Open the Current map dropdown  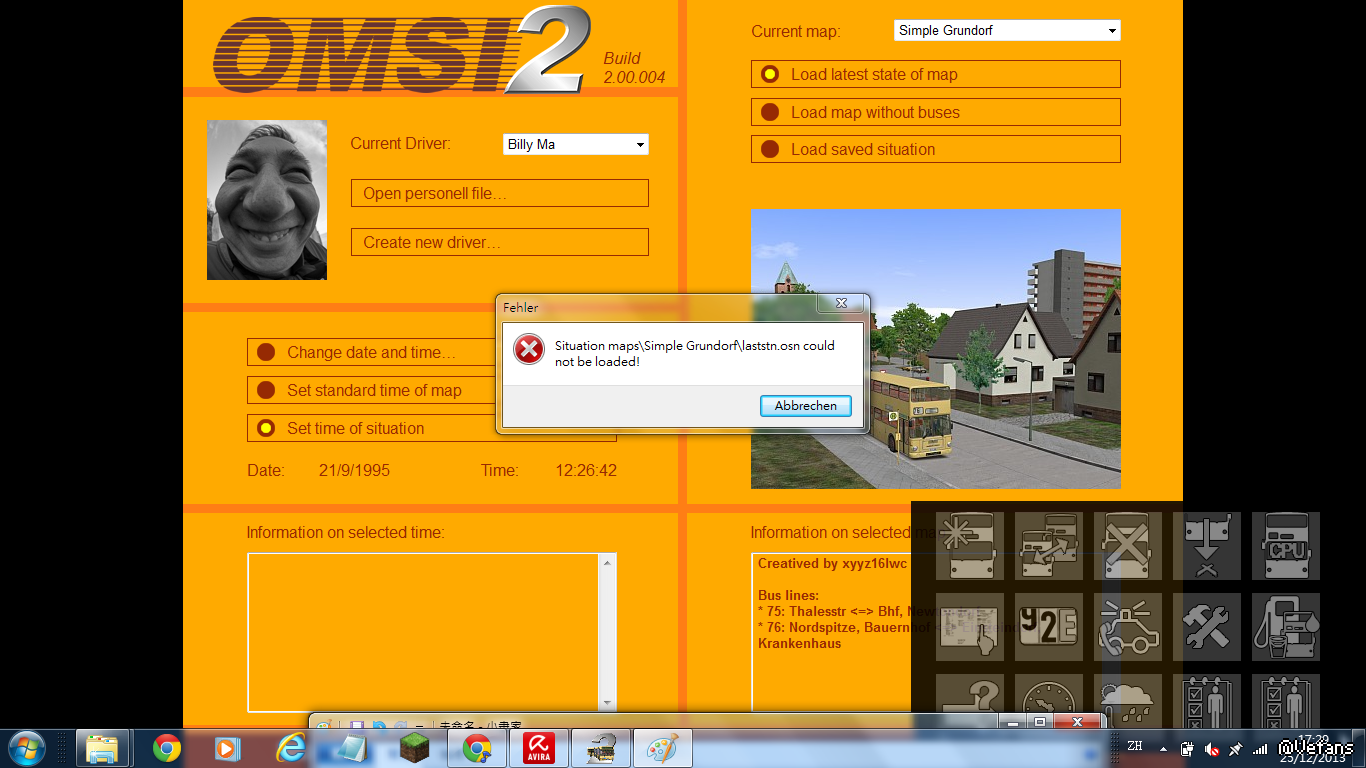tap(1007, 30)
